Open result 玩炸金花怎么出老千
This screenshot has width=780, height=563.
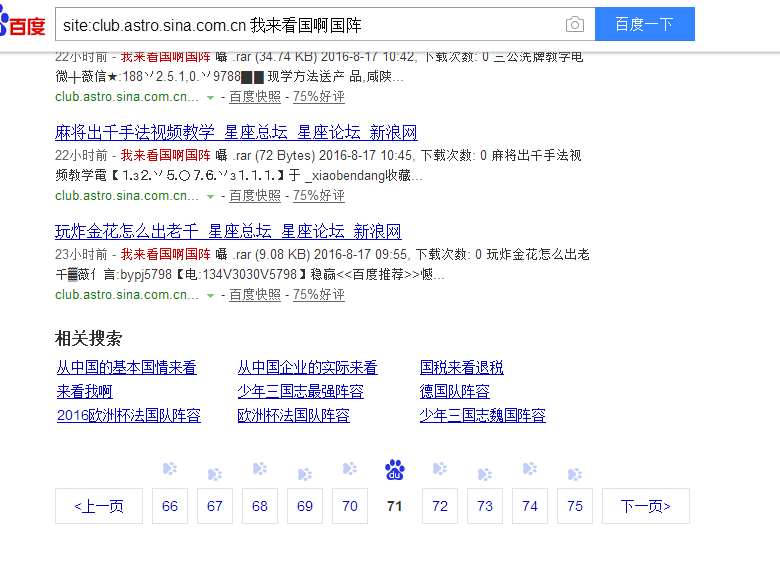pyautogui.click(x=228, y=232)
